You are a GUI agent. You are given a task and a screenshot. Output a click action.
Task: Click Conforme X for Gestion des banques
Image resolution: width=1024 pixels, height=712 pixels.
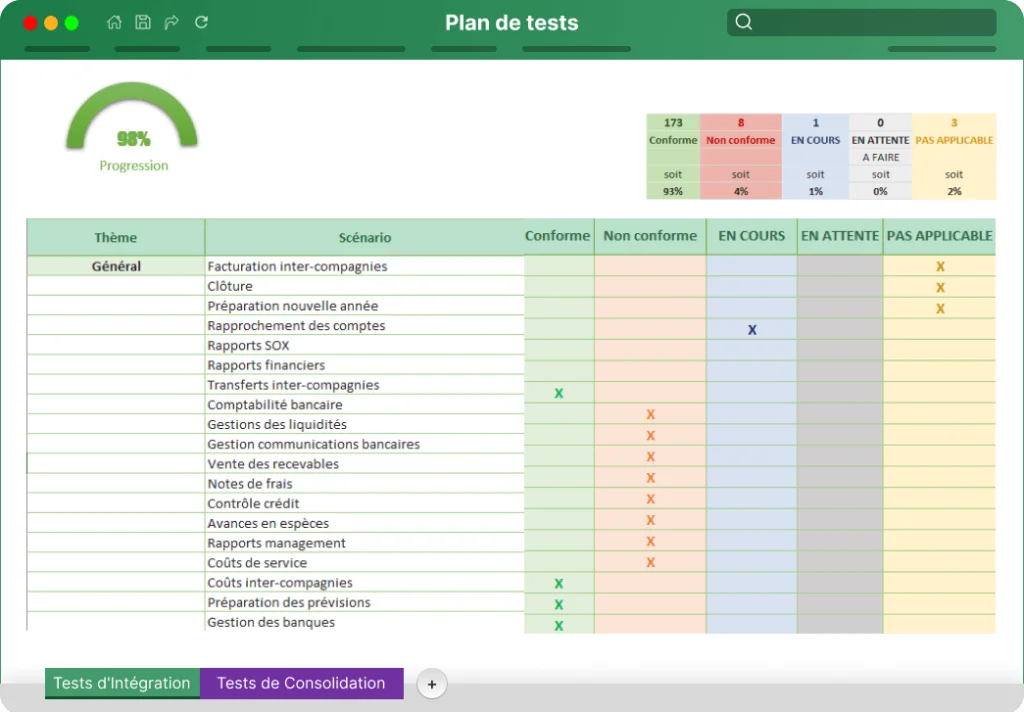(x=558, y=626)
